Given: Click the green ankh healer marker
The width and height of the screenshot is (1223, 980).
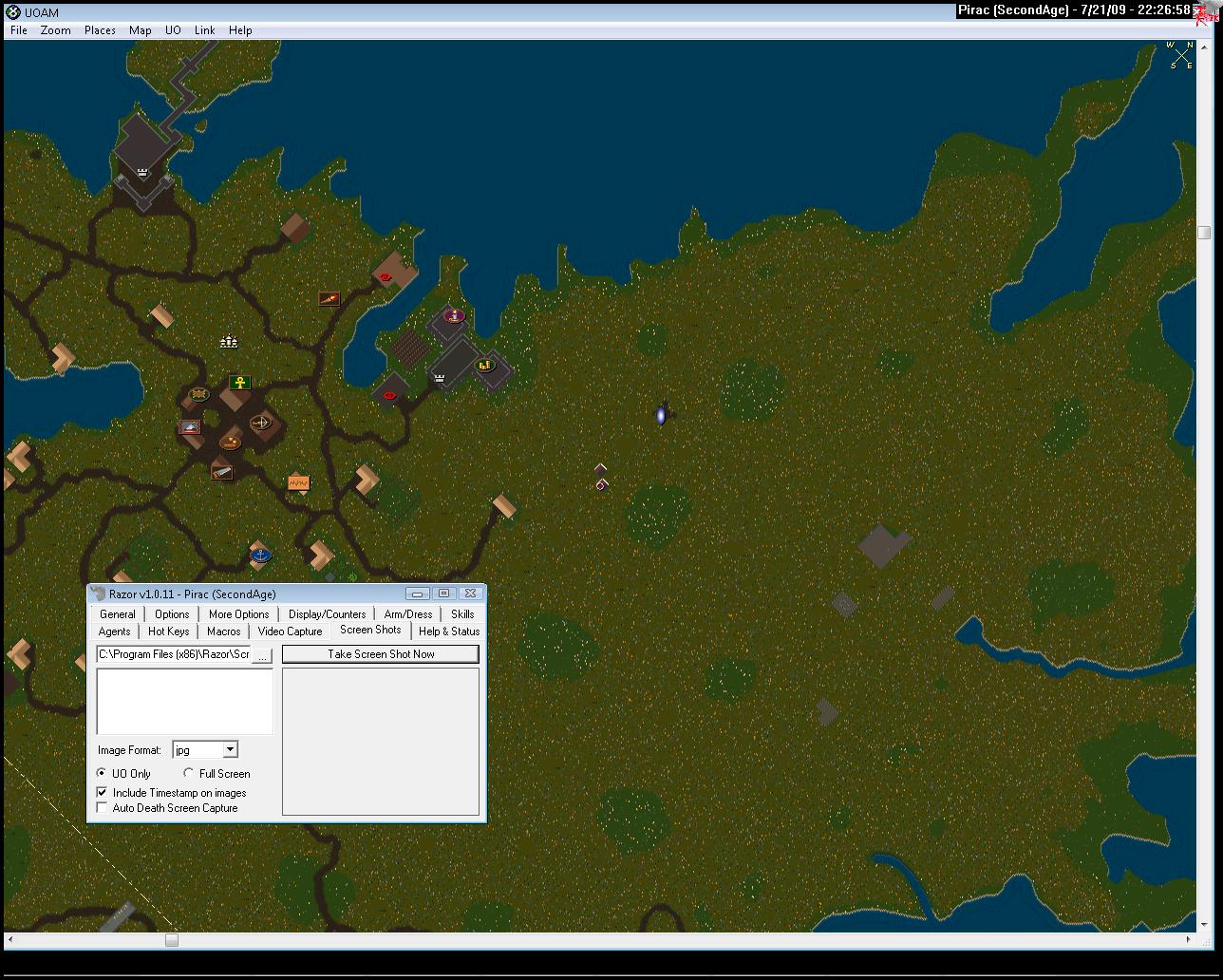Looking at the screenshot, I should click(x=240, y=383).
